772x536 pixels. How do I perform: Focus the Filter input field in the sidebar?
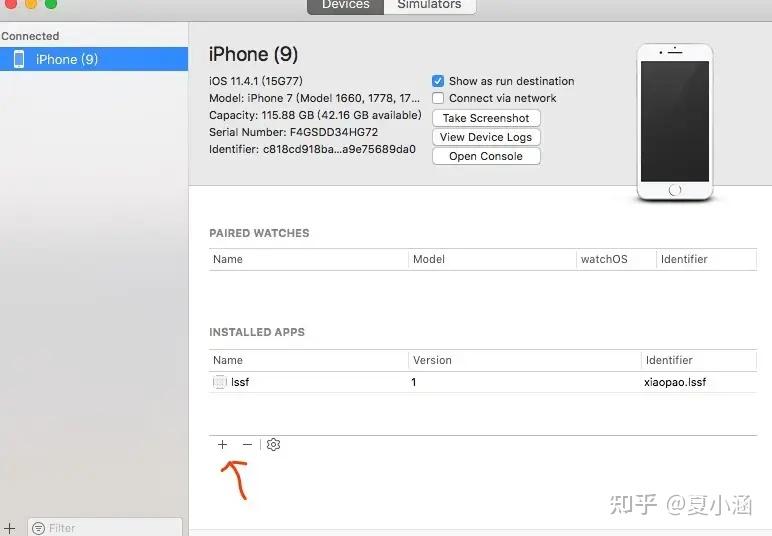[105, 528]
